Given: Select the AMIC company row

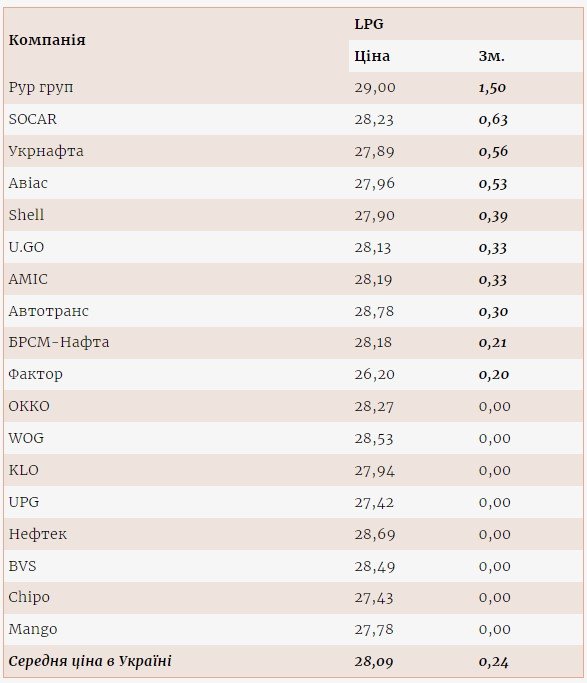Looking at the screenshot, I should (293, 279).
